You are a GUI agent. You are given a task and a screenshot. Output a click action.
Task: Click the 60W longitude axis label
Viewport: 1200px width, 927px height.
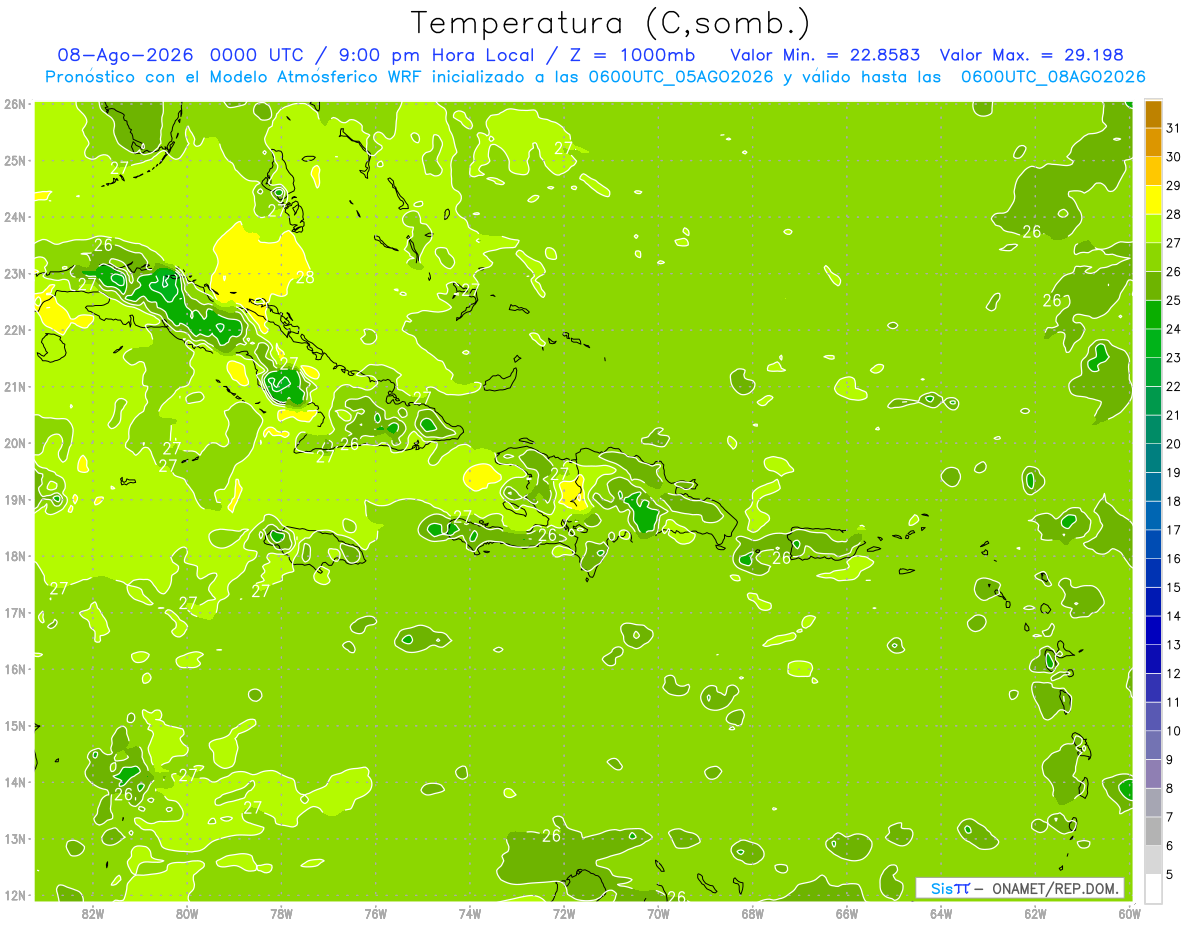1129,913
